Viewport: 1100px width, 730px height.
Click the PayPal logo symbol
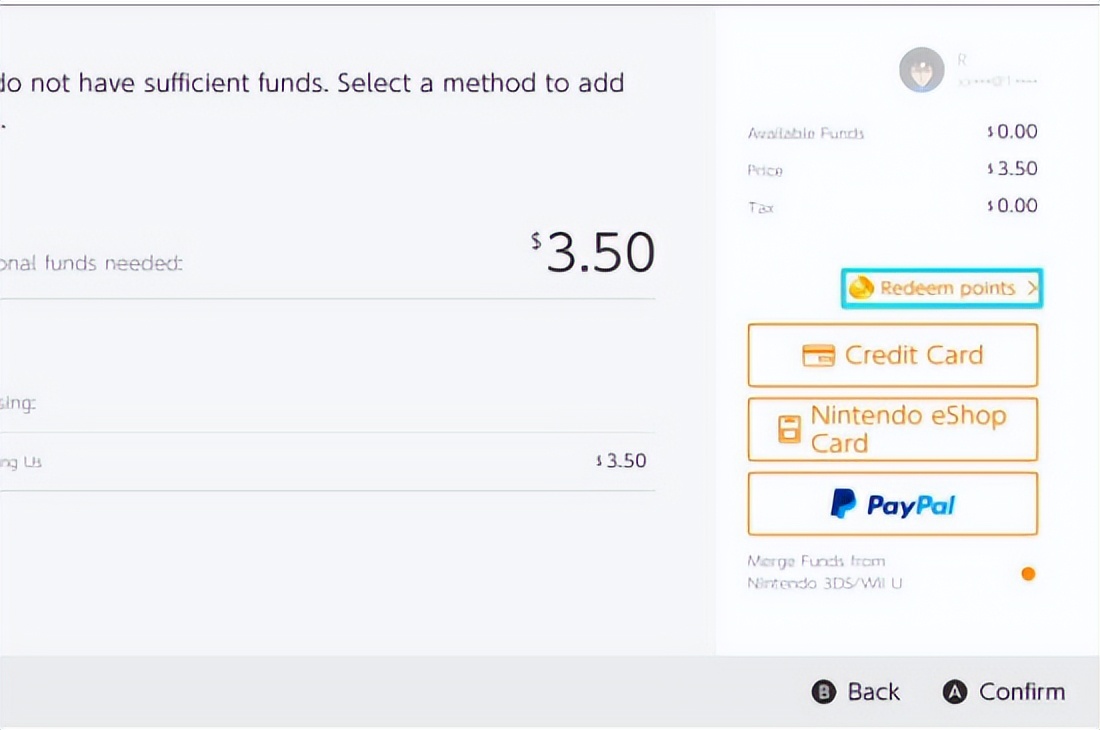(x=843, y=503)
